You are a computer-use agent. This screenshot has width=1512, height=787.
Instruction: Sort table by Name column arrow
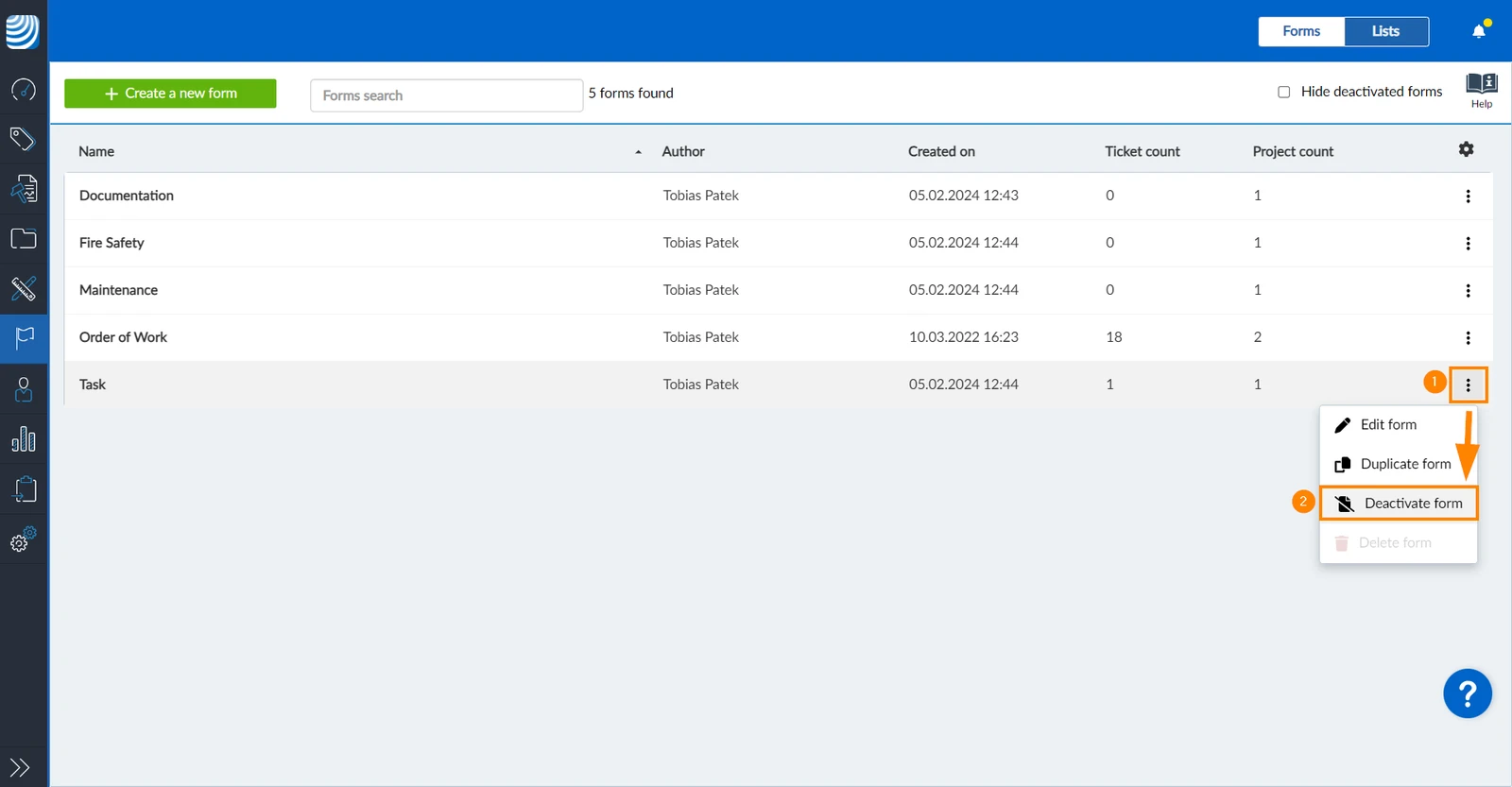[x=639, y=152]
